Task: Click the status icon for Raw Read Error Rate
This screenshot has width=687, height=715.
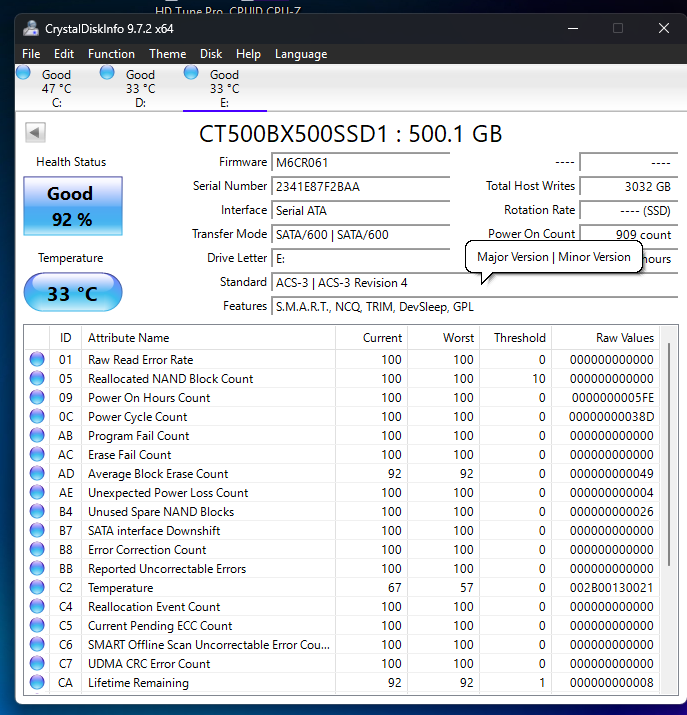Action: pos(37,359)
